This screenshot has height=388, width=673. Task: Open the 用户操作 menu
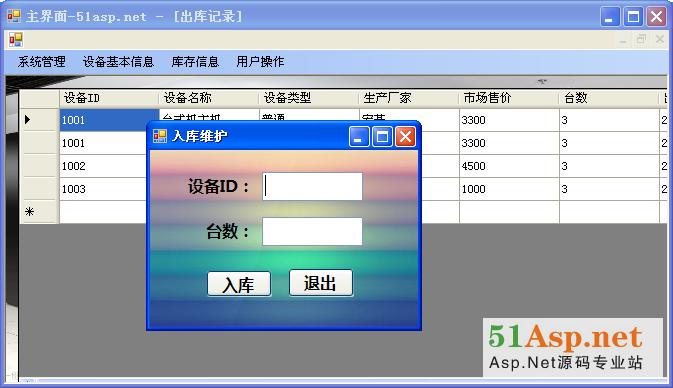[260, 62]
